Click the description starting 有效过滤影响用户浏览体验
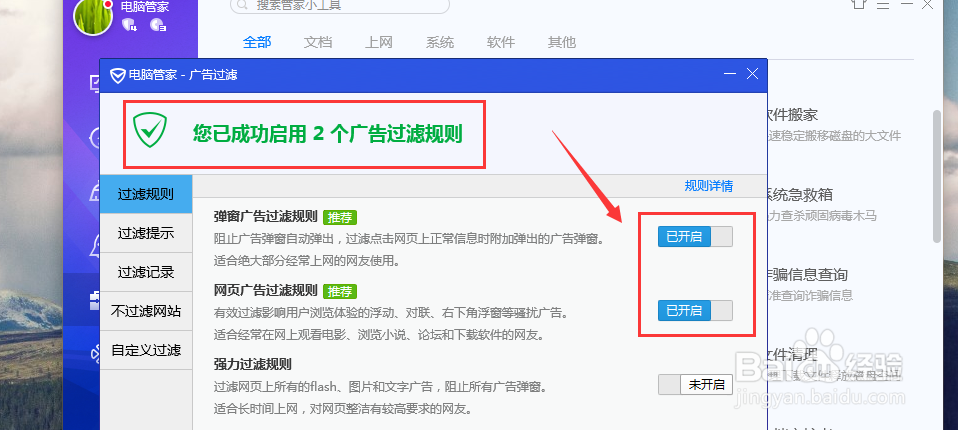Viewport: 958px width, 430px height. 392,313
